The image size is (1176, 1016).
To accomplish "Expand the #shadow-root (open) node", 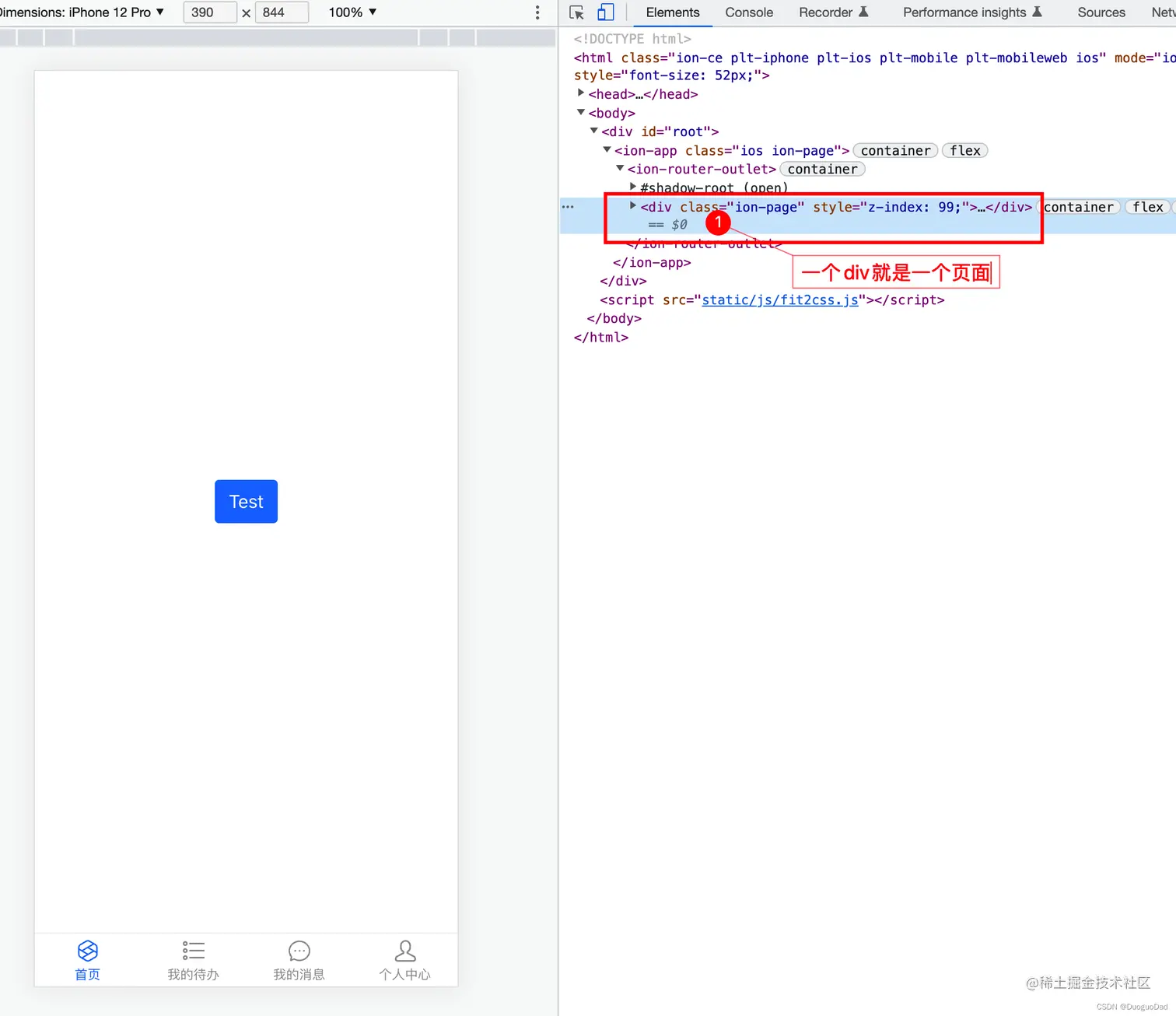I will click(x=633, y=187).
